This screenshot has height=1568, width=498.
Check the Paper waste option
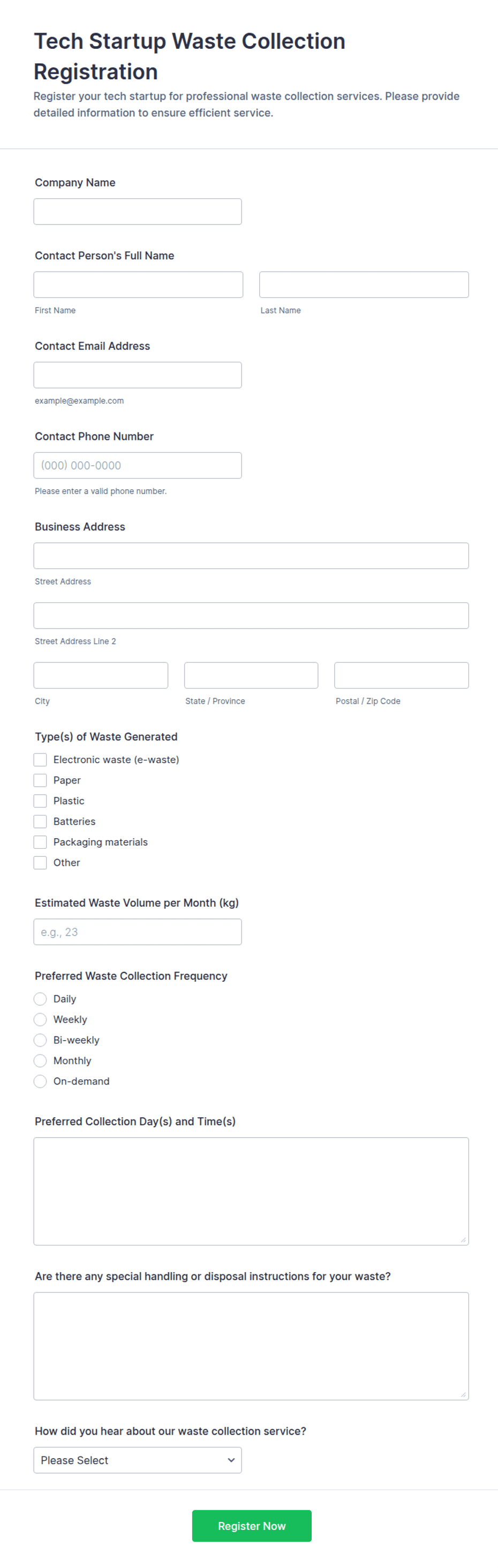[x=40, y=780]
